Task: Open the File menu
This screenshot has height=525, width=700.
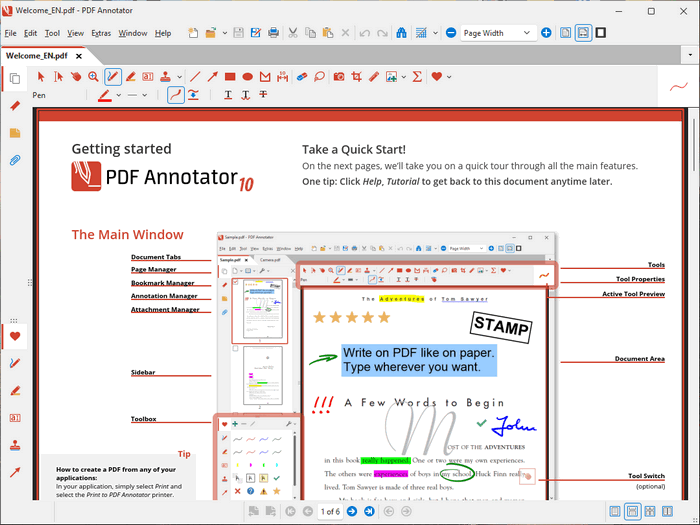Action: 10,33
